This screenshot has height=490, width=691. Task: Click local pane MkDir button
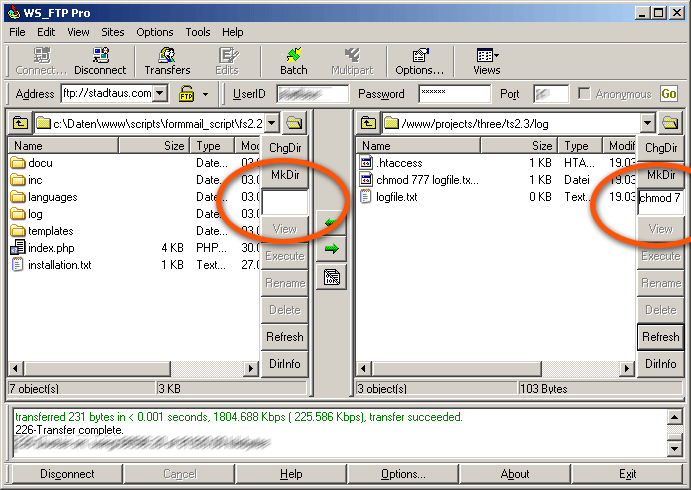[x=285, y=175]
